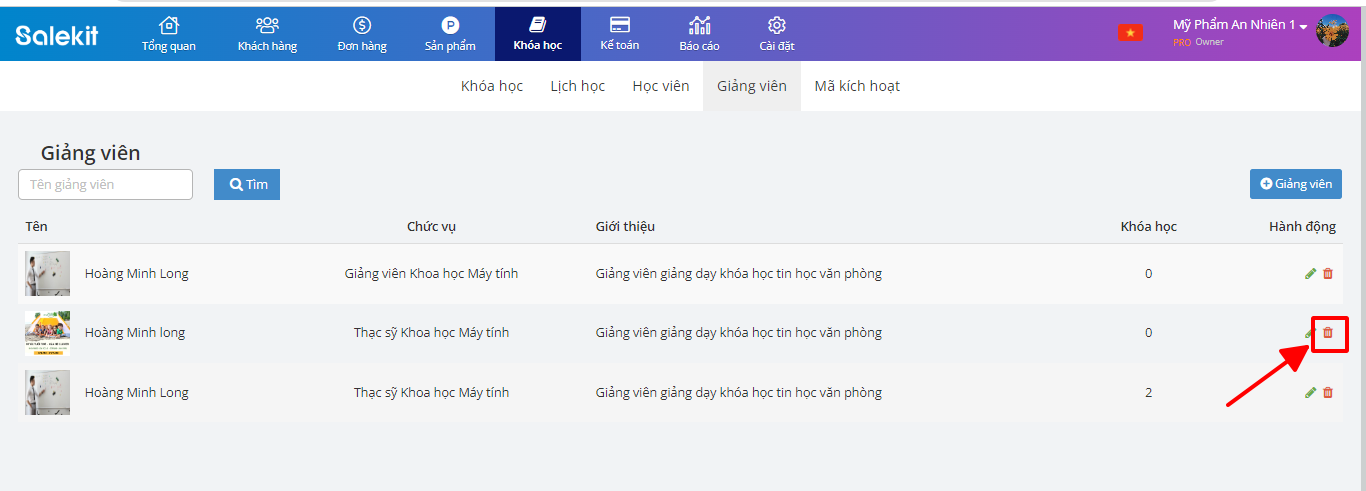Image resolution: width=1366 pixels, height=491 pixels.
Task: Open the Cài đặt settings gear
Action: (x=777, y=26)
